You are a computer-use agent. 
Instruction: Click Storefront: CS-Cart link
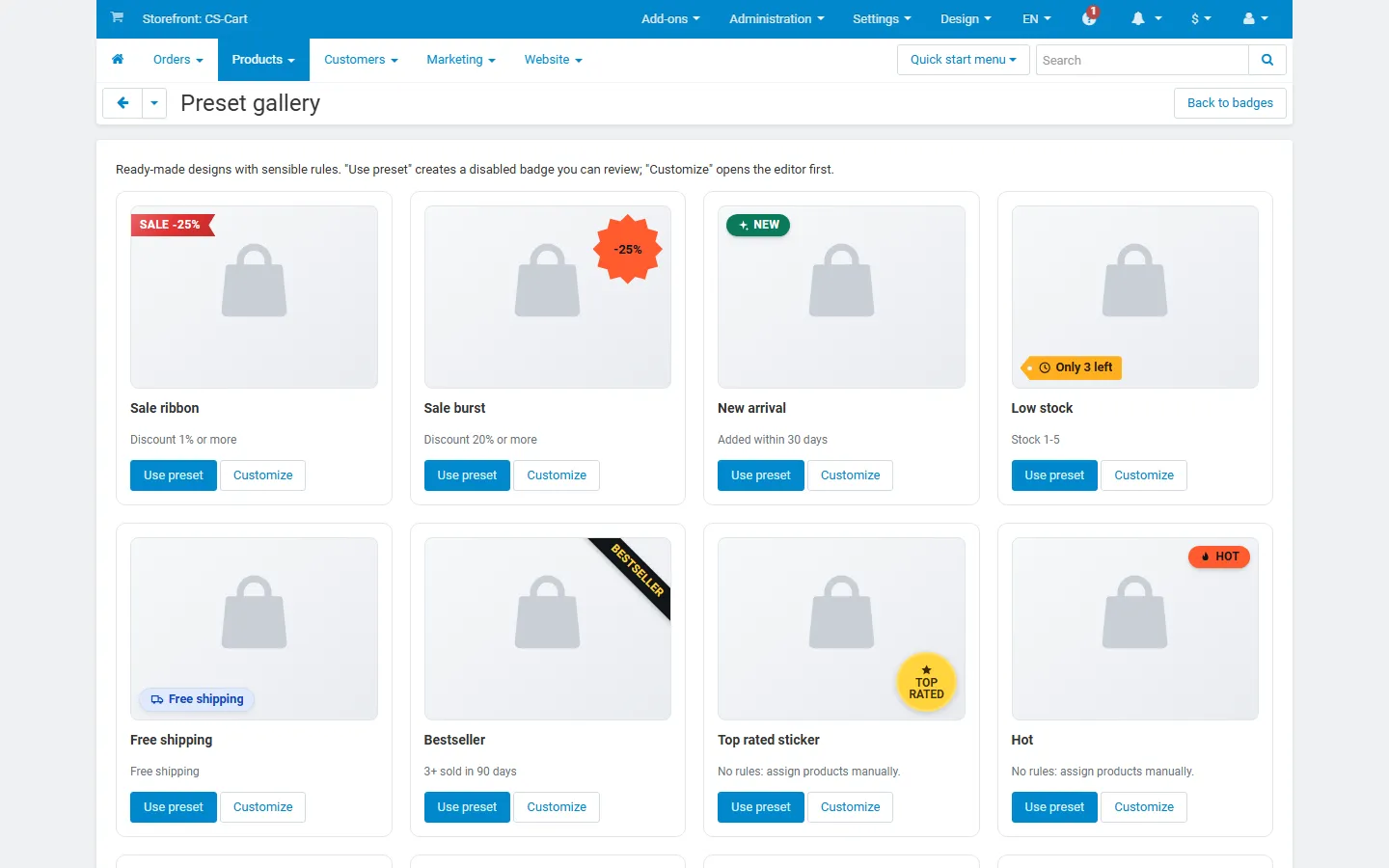(195, 18)
